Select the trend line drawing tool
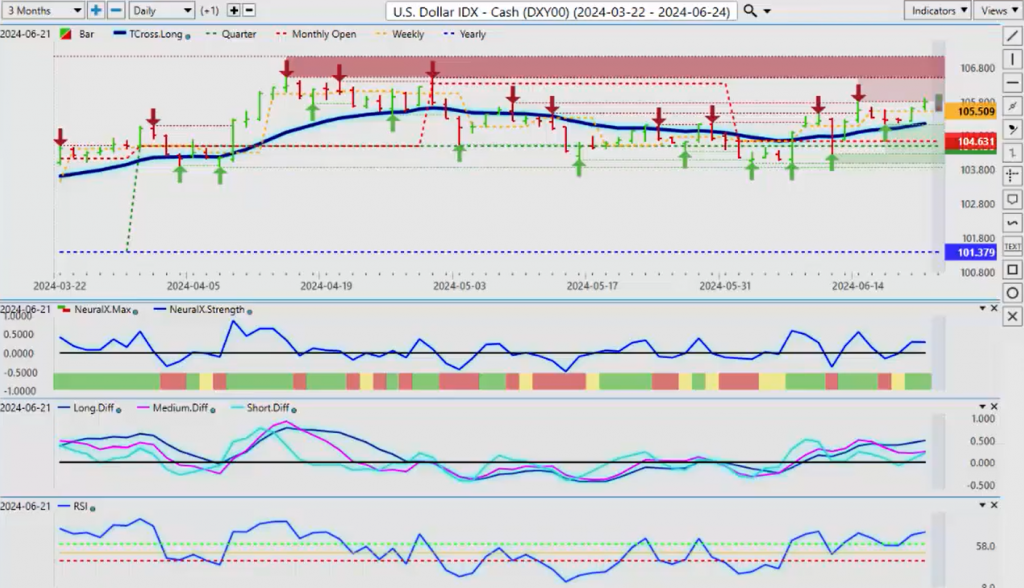The height and width of the screenshot is (588, 1024). coord(1012,37)
